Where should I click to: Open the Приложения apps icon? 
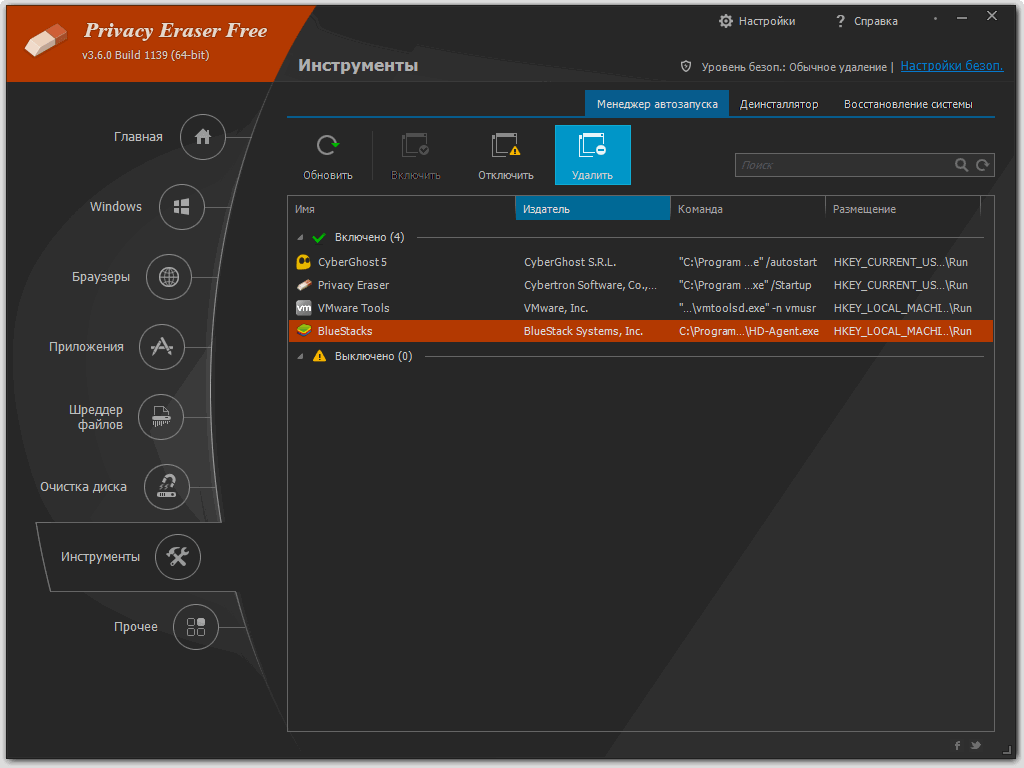pyautogui.click(x=161, y=347)
